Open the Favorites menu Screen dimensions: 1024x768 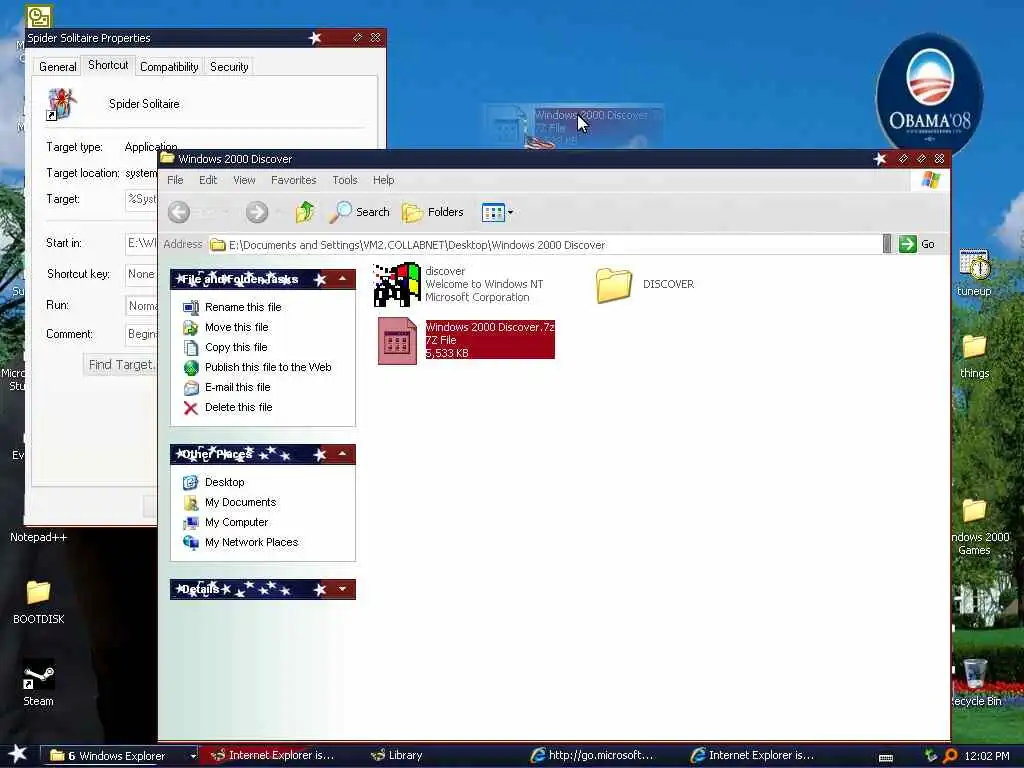(x=293, y=180)
